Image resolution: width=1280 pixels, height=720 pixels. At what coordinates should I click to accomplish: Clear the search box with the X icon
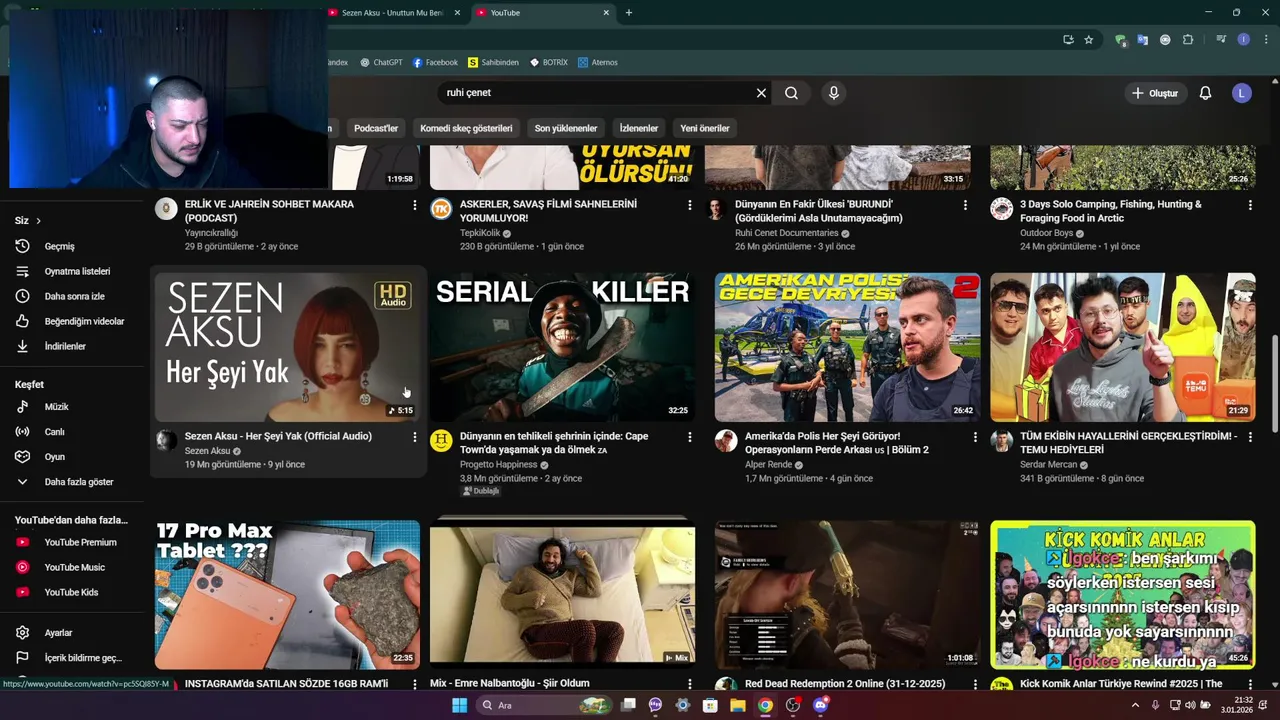(761, 93)
